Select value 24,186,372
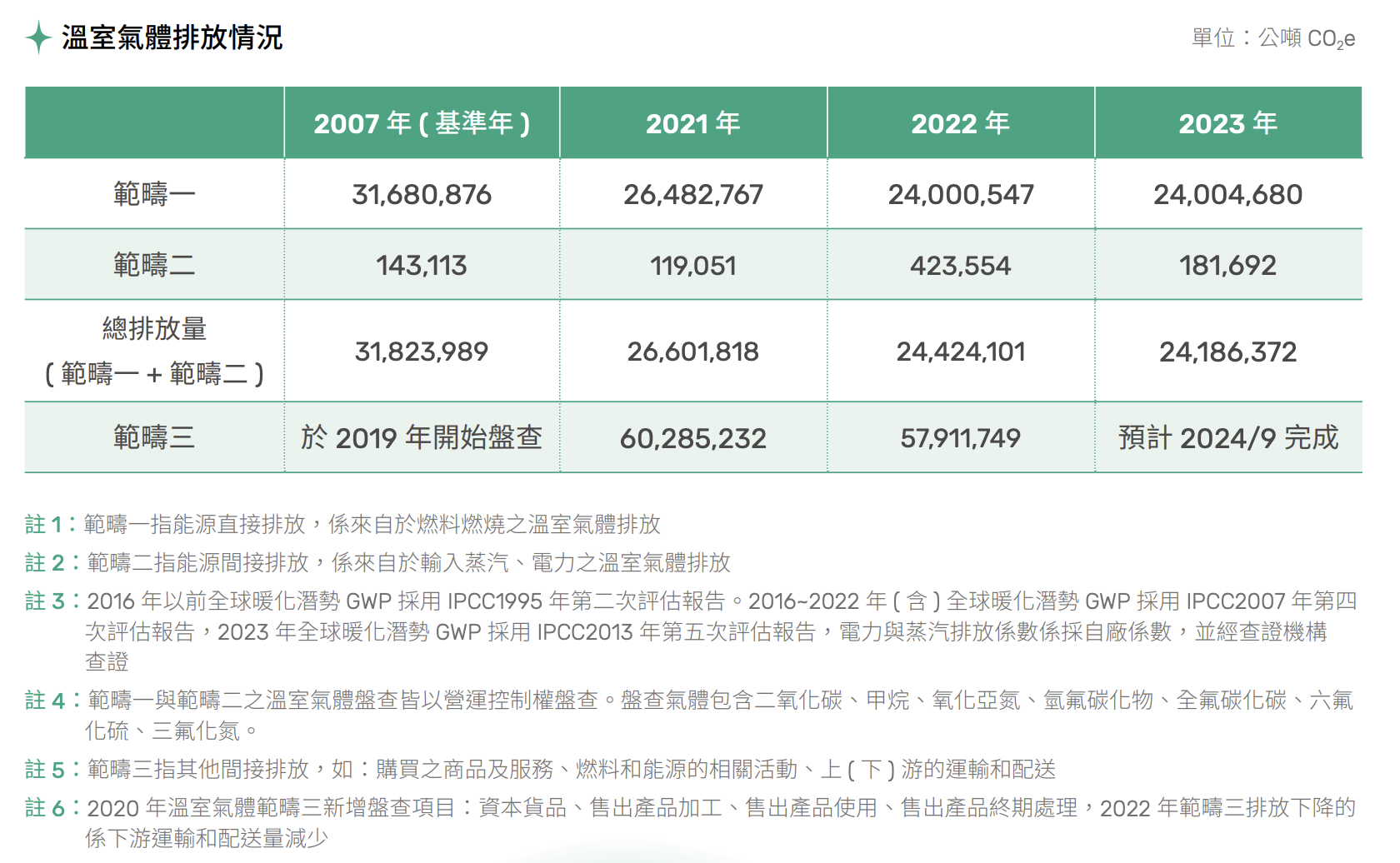This screenshot has height=863, width=1400. tap(1228, 352)
